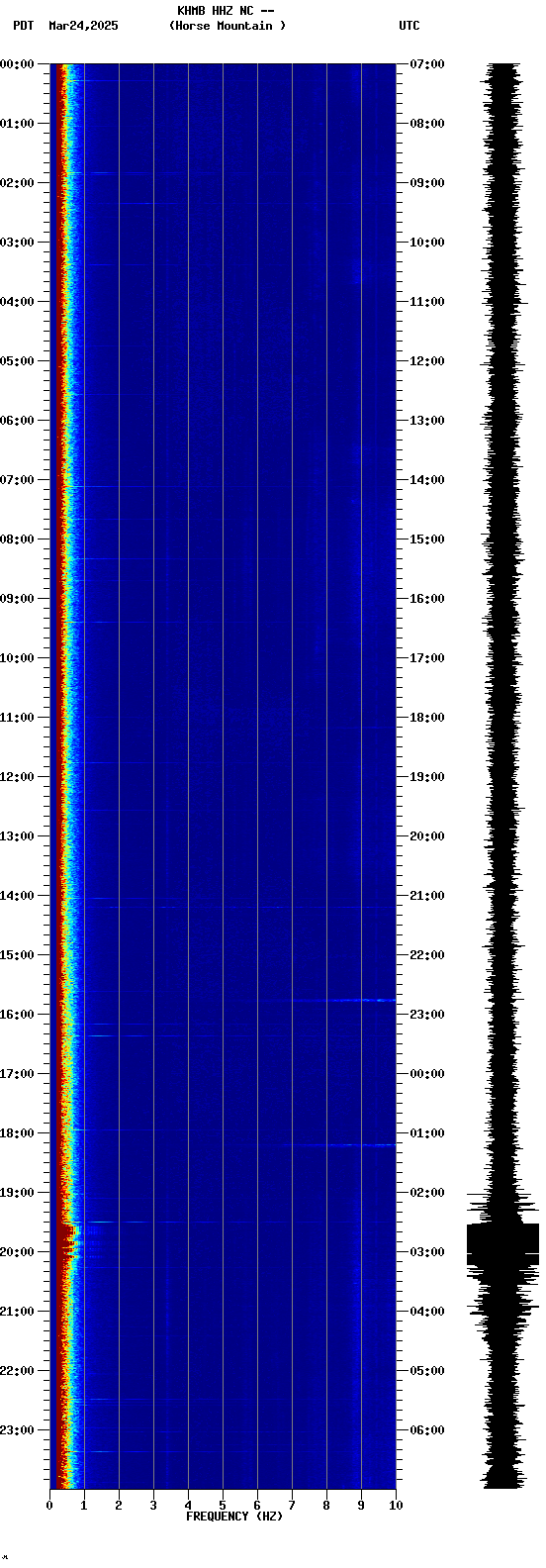Click the 15:00 UTC time label
This screenshot has height=1568, width=546.
(x=427, y=539)
